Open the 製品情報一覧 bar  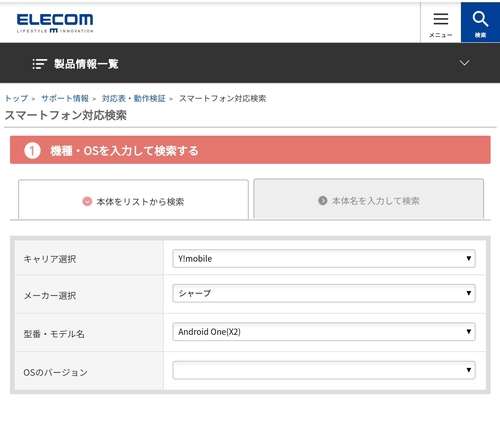tap(250, 63)
